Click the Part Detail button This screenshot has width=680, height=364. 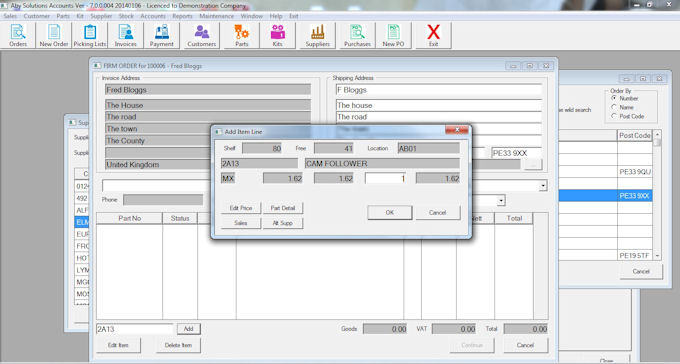(283, 208)
